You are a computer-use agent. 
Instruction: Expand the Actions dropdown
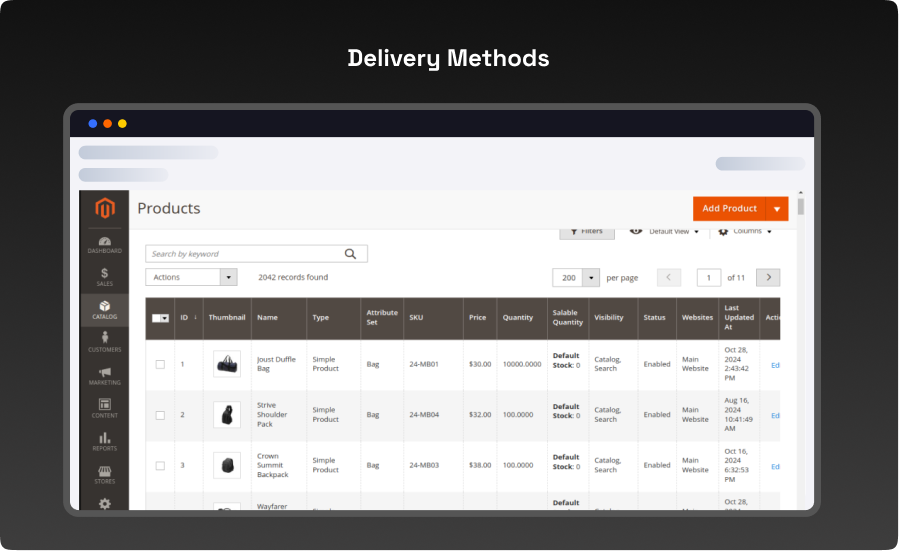229,278
